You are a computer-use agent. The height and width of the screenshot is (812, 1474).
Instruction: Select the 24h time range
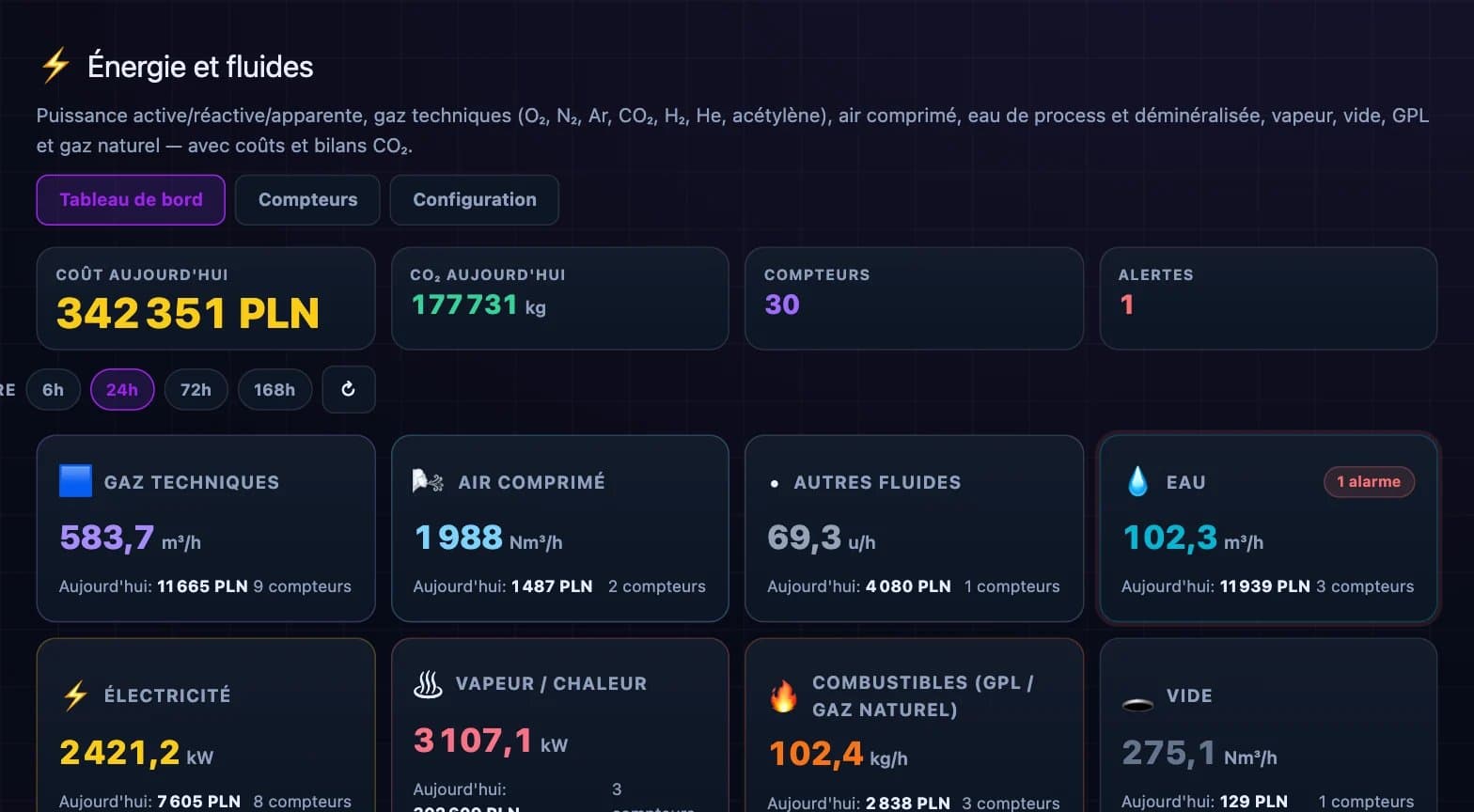122,389
